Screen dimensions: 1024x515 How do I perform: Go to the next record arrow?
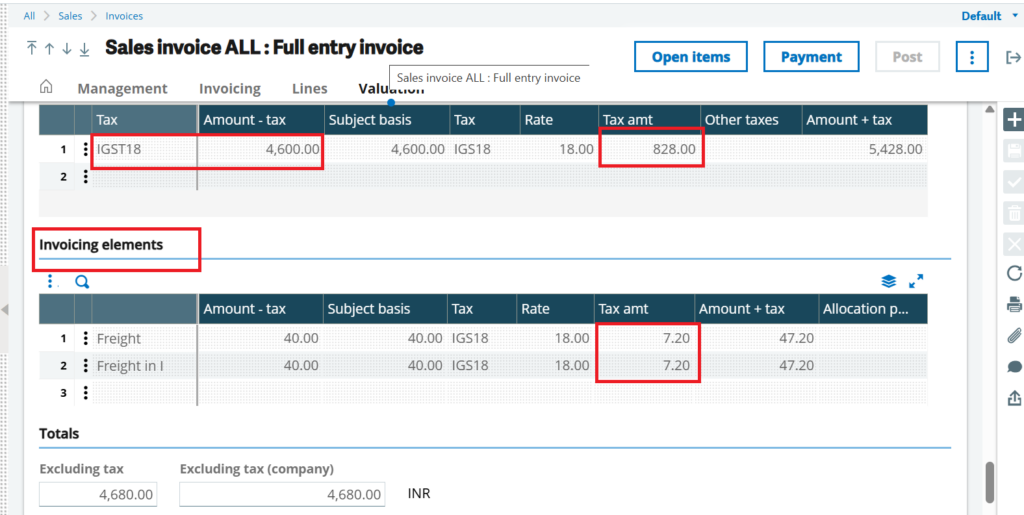coord(67,49)
